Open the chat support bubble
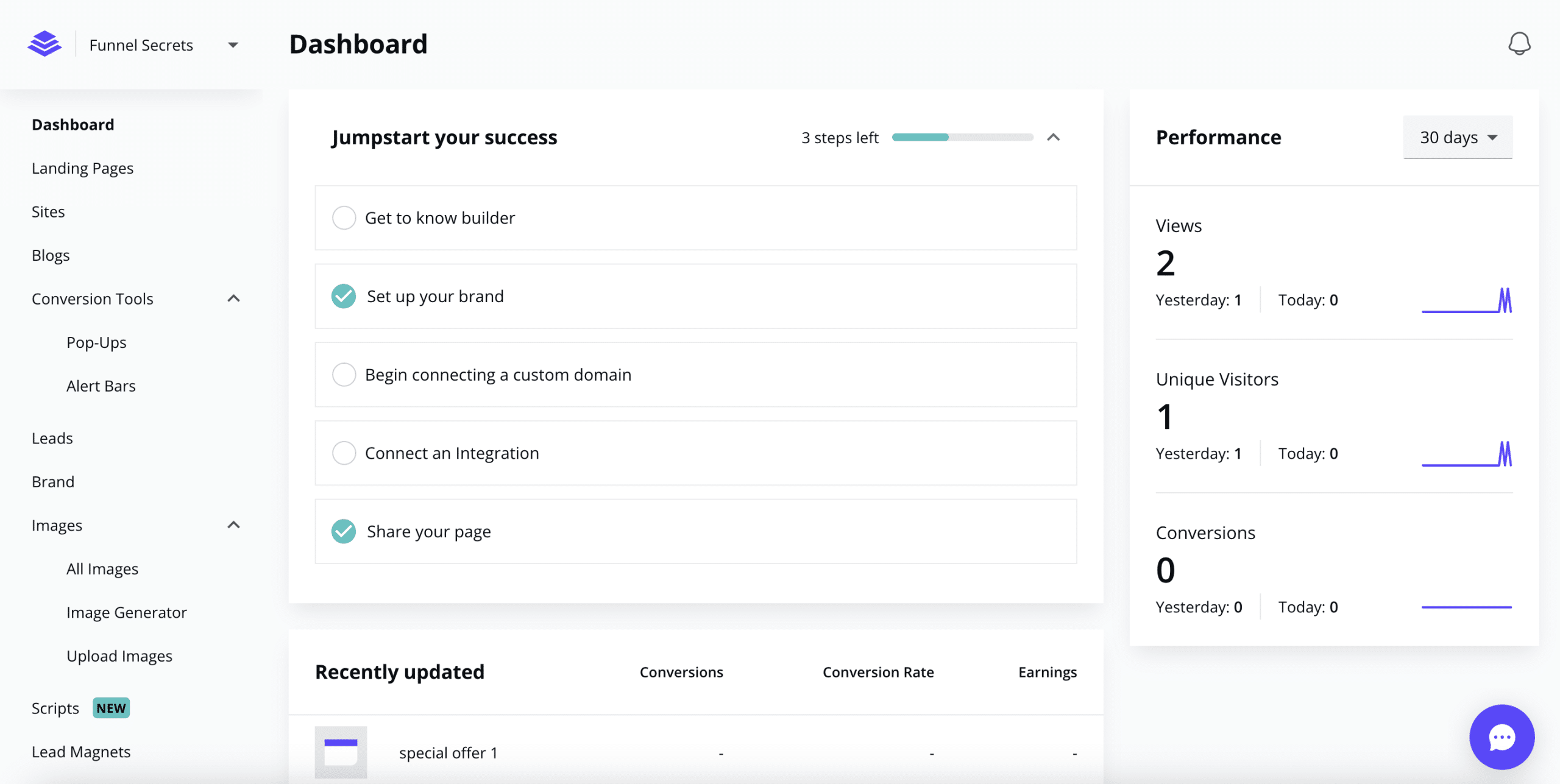The image size is (1560, 784). click(1501, 737)
